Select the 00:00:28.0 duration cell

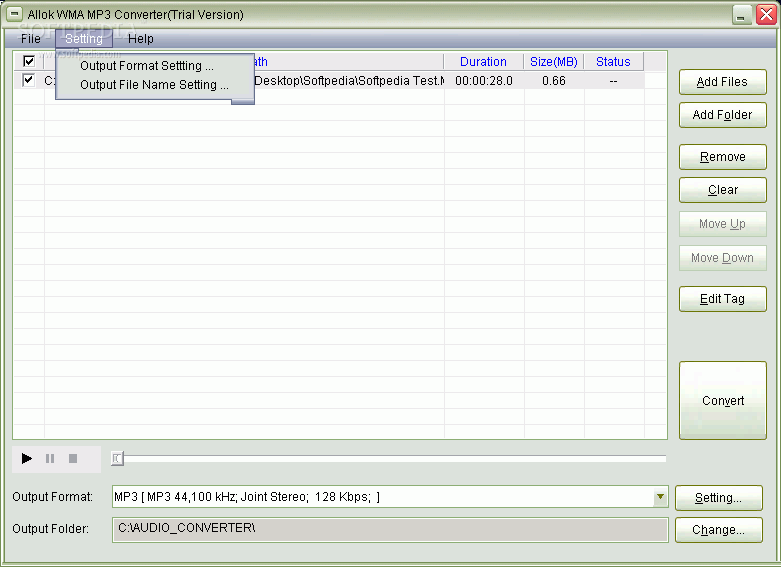click(484, 81)
